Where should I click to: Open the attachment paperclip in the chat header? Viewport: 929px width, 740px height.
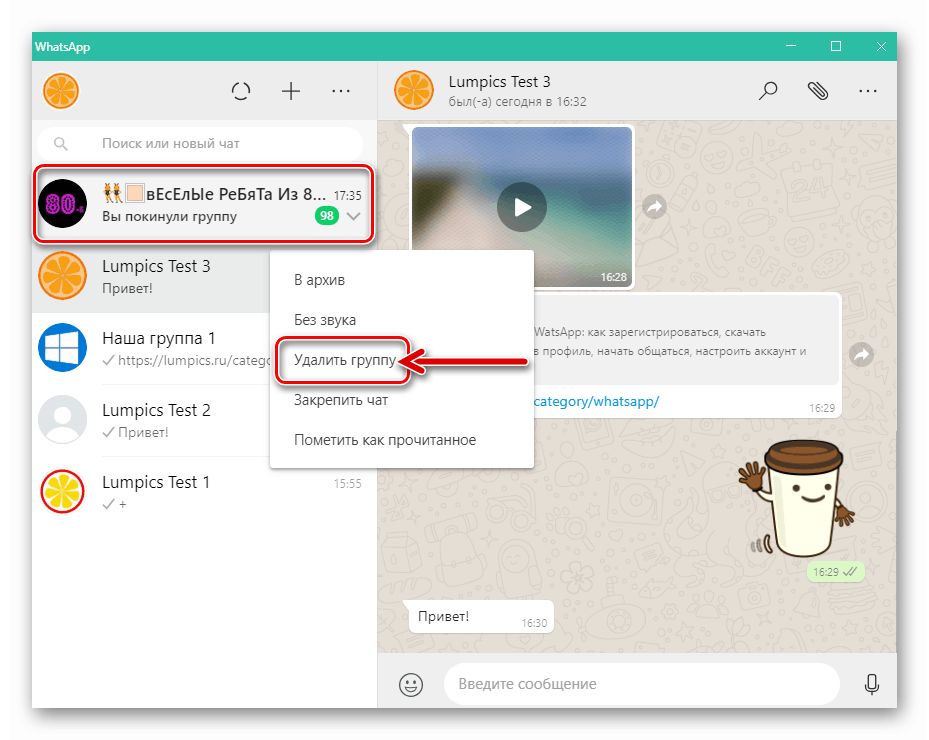pos(817,91)
